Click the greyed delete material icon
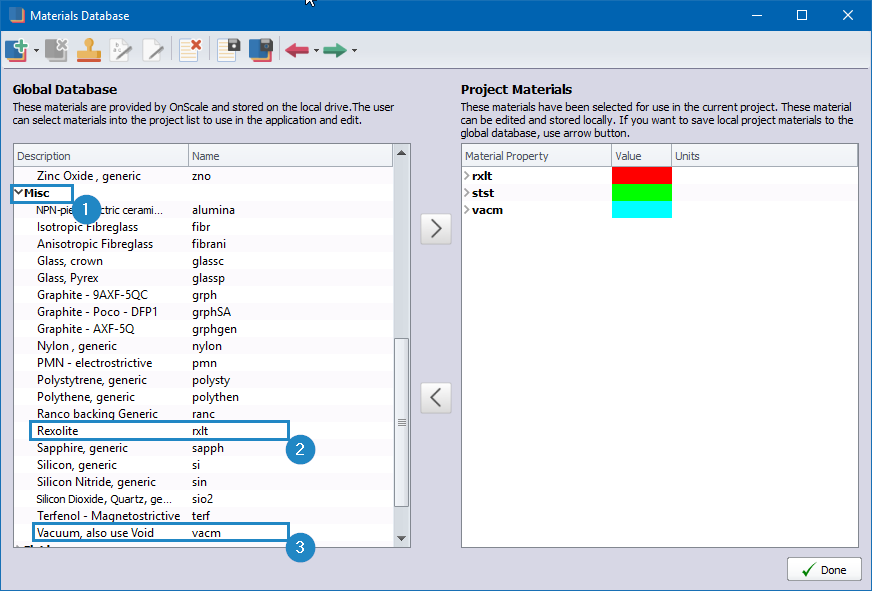This screenshot has width=872, height=591. click(x=56, y=50)
